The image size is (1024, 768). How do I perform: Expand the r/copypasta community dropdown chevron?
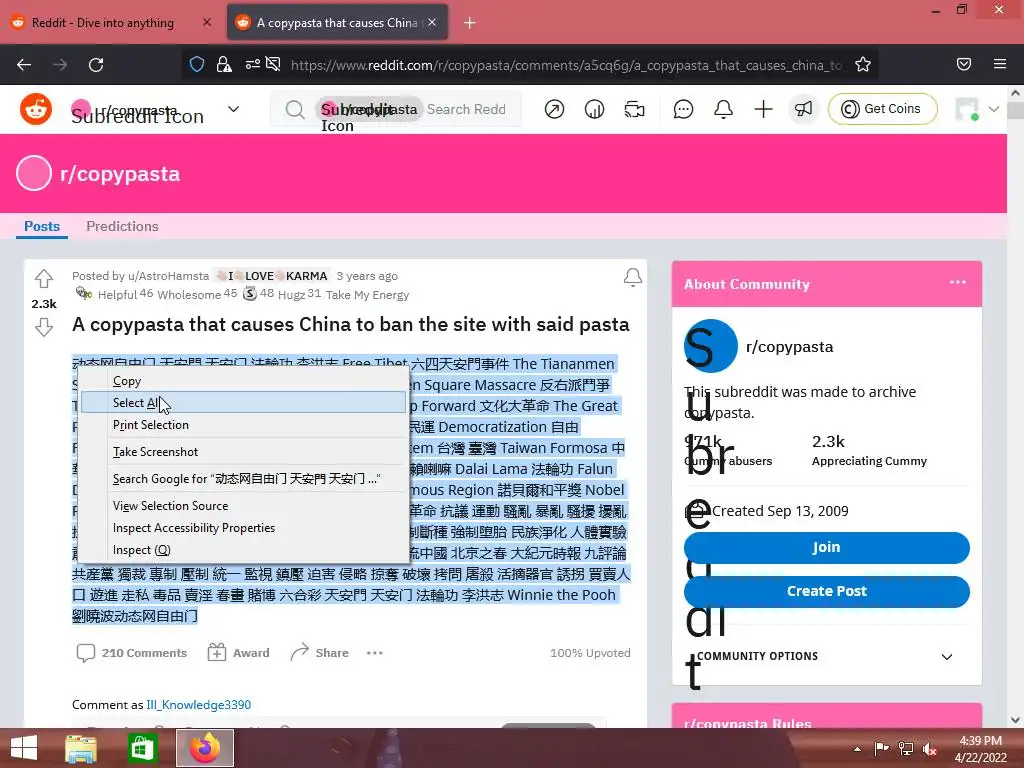pos(233,109)
